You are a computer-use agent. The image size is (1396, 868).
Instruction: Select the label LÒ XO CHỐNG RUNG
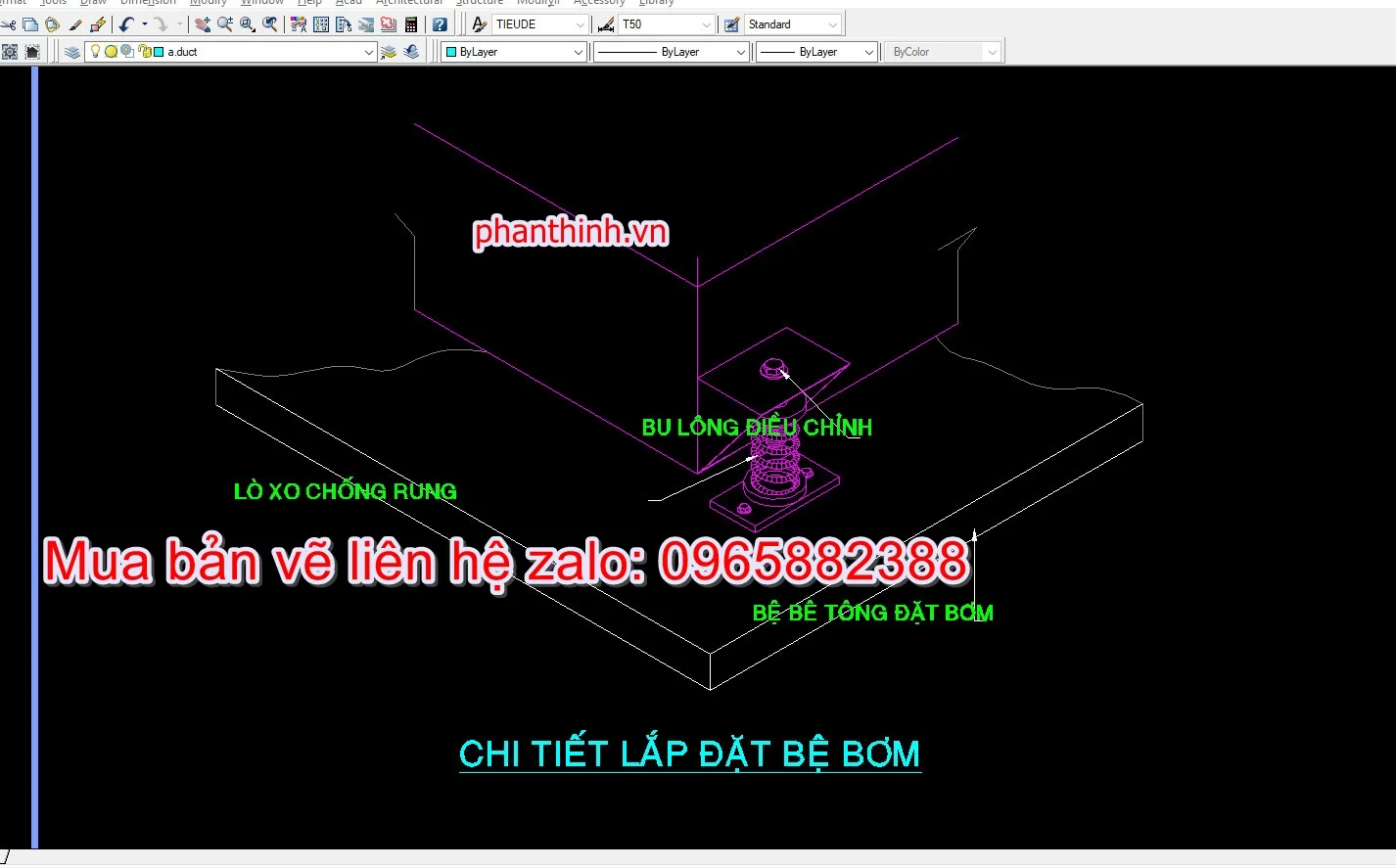pyautogui.click(x=346, y=491)
